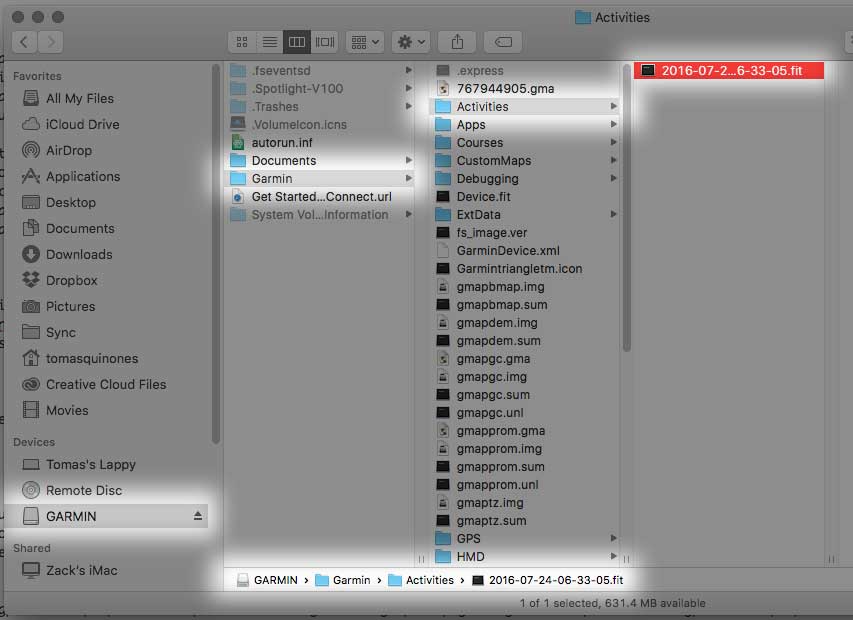The width and height of the screenshot is (853, 620).
Task: Open Sync folder in sidebar
Action: point(48,333)
